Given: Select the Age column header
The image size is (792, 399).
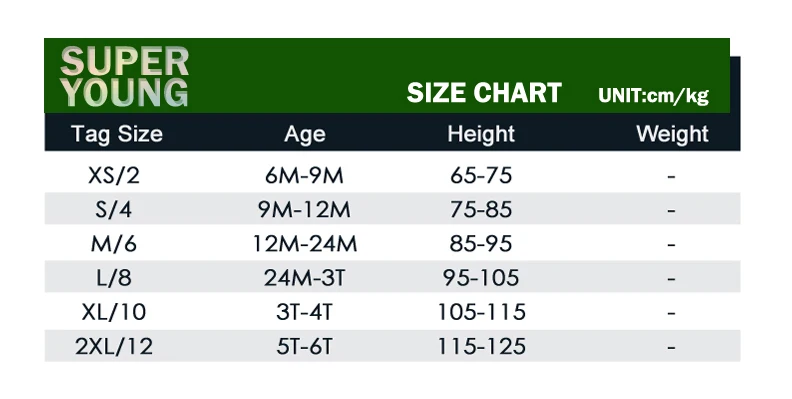Looking at the screenshot, I should click(x=305, y=135).
